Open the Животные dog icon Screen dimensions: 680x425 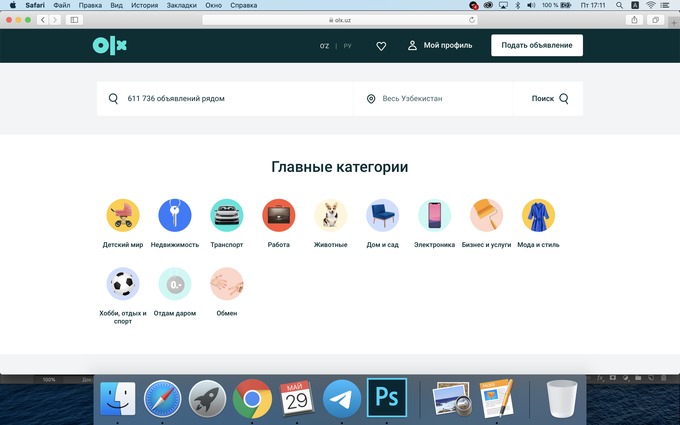click(331, 215)
